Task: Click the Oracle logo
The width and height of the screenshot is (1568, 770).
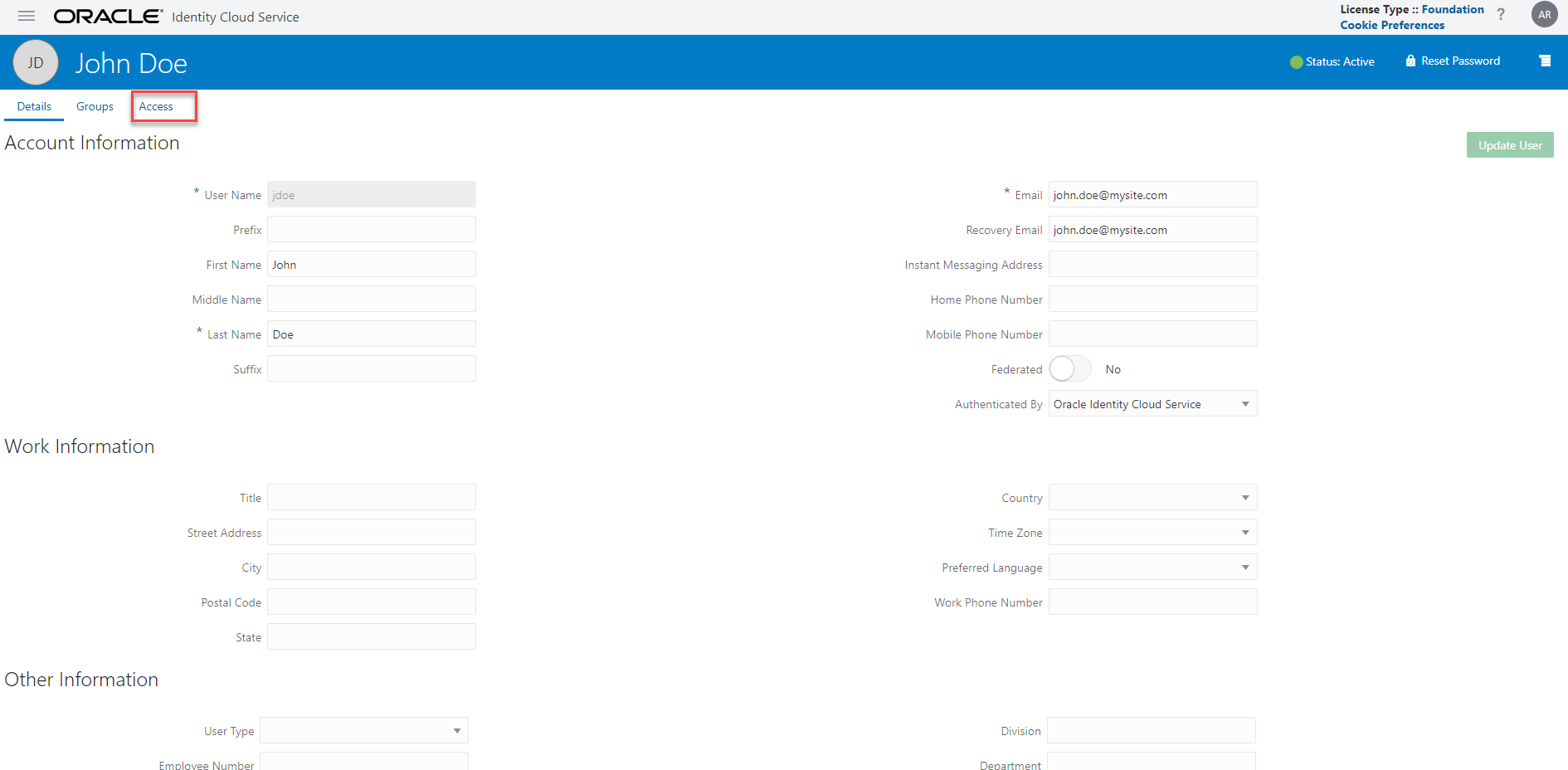Action: click(x=108, y=15)
